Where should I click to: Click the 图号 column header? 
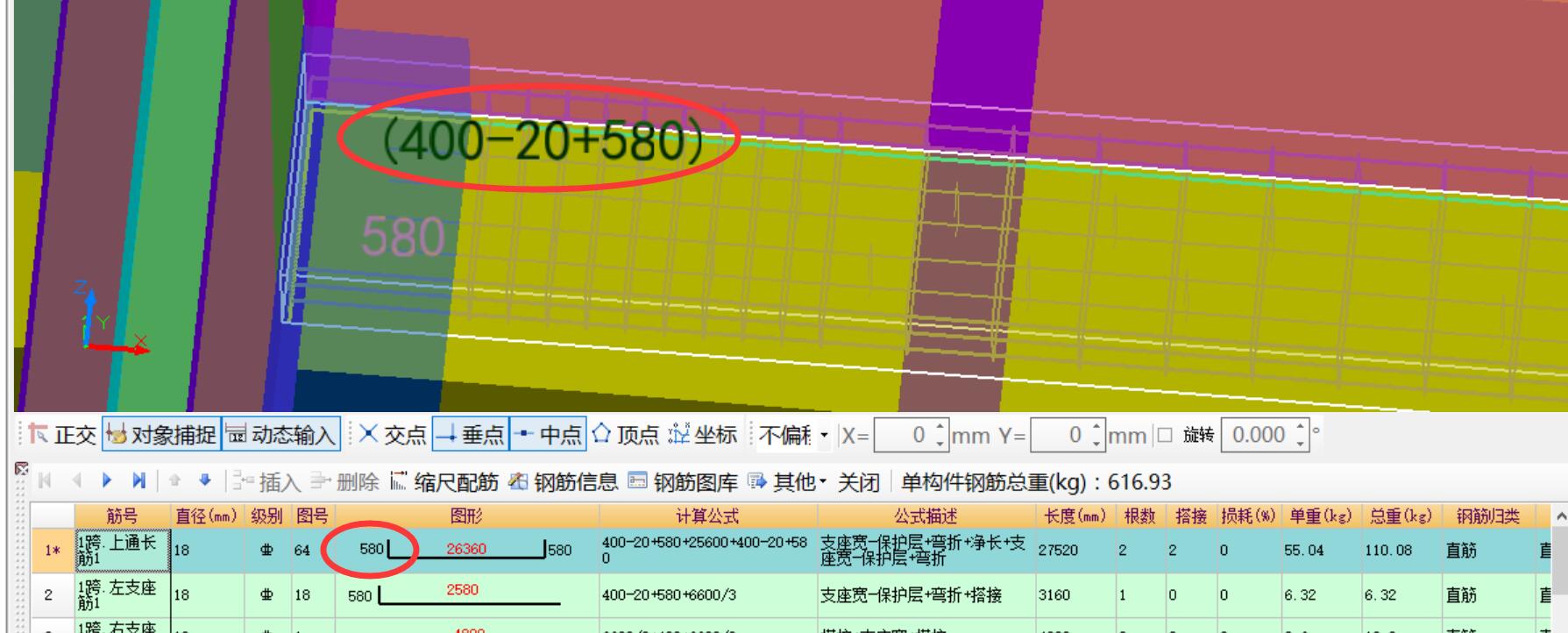[312, 516]
